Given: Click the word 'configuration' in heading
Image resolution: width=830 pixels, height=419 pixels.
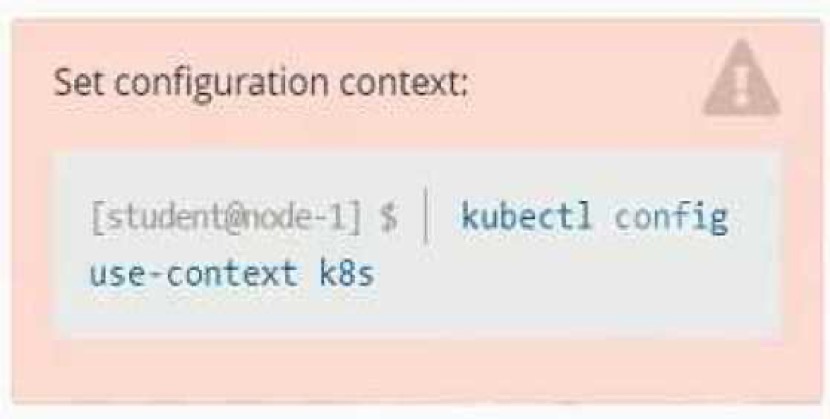Looking at the screenshot, I should pyautogui.click(x=221, y=85).
